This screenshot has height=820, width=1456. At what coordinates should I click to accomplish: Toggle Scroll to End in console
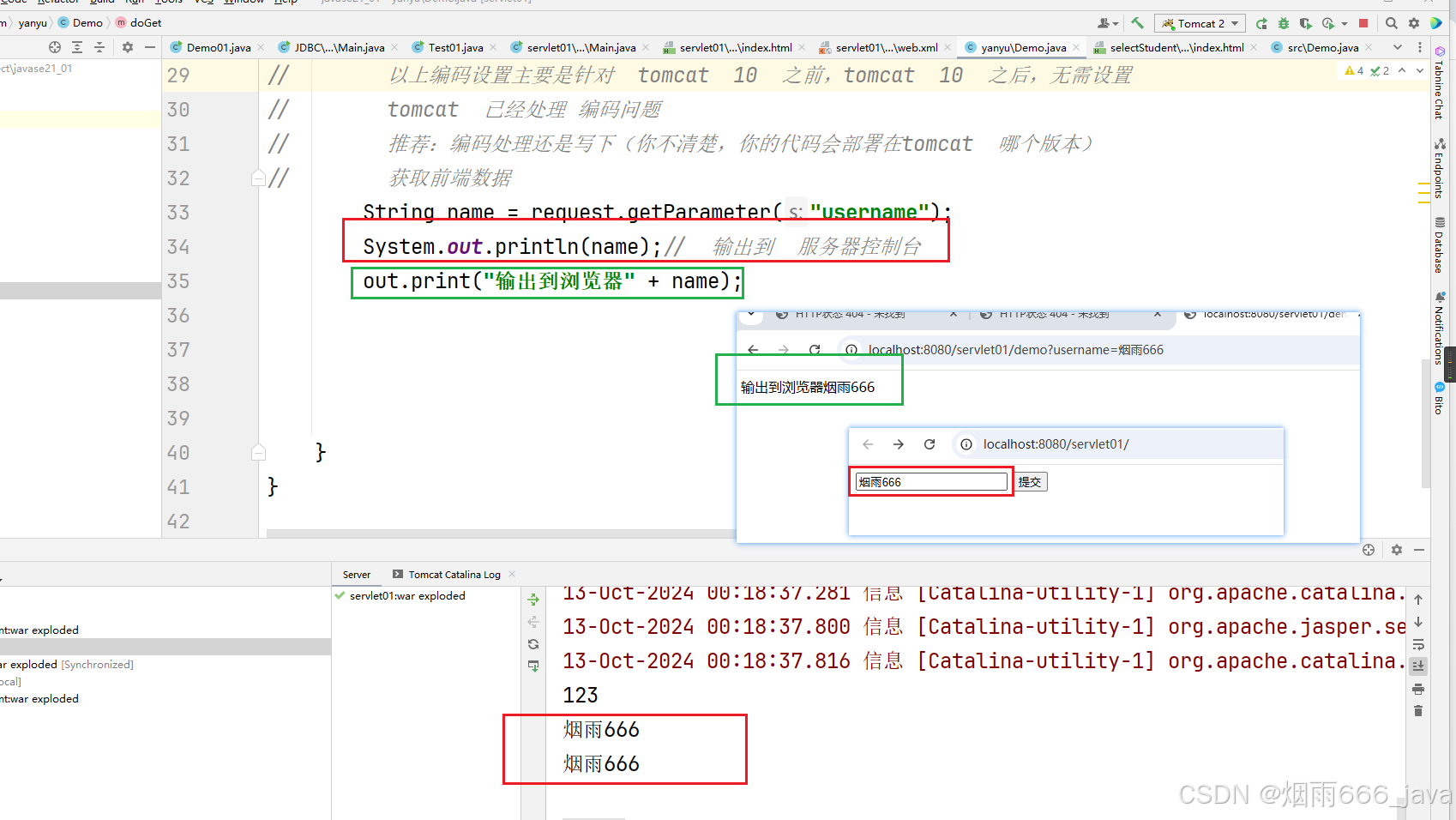point(1418,666)
